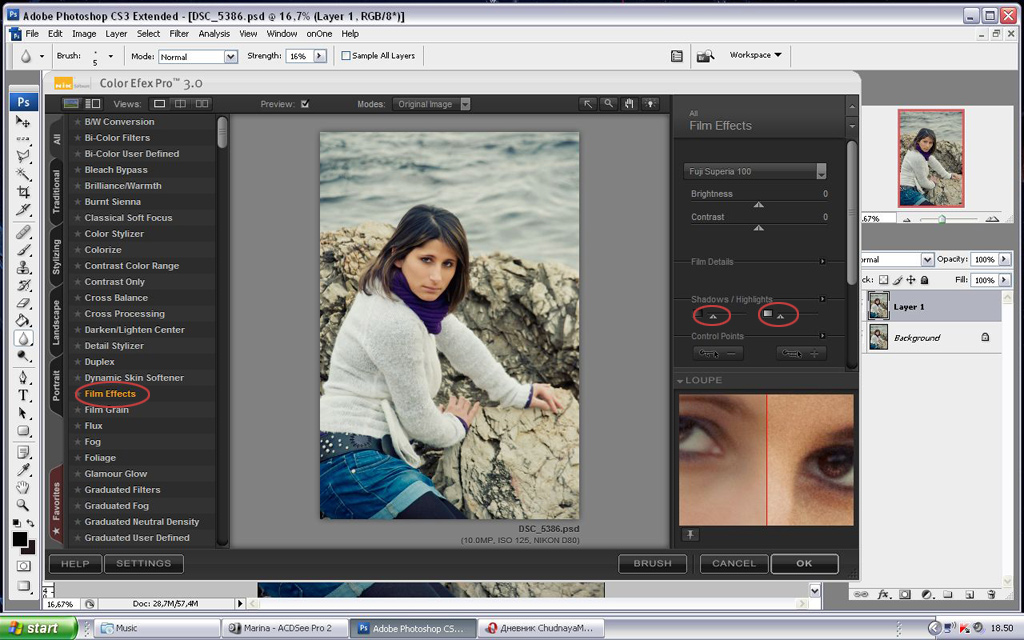Open the Strength value arrow flyout

(x=320, y=56)
